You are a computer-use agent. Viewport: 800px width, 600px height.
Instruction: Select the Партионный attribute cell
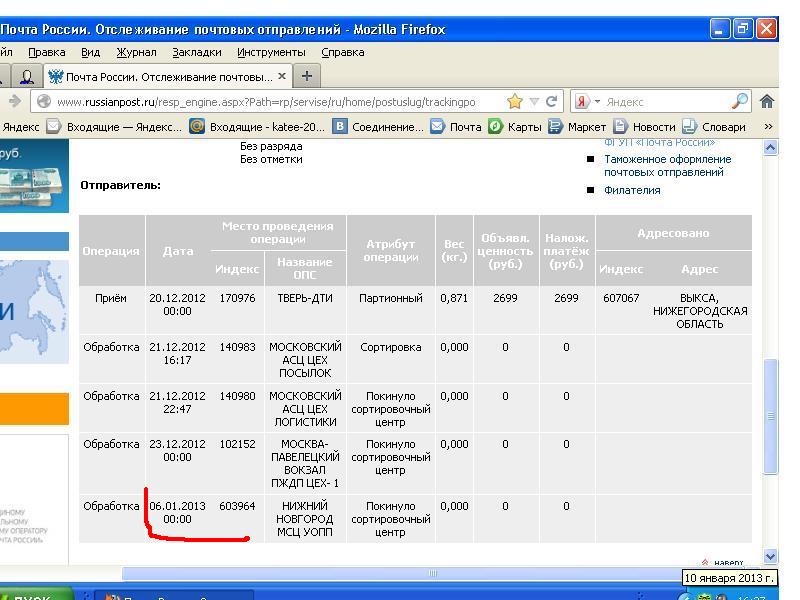point(391,298)
